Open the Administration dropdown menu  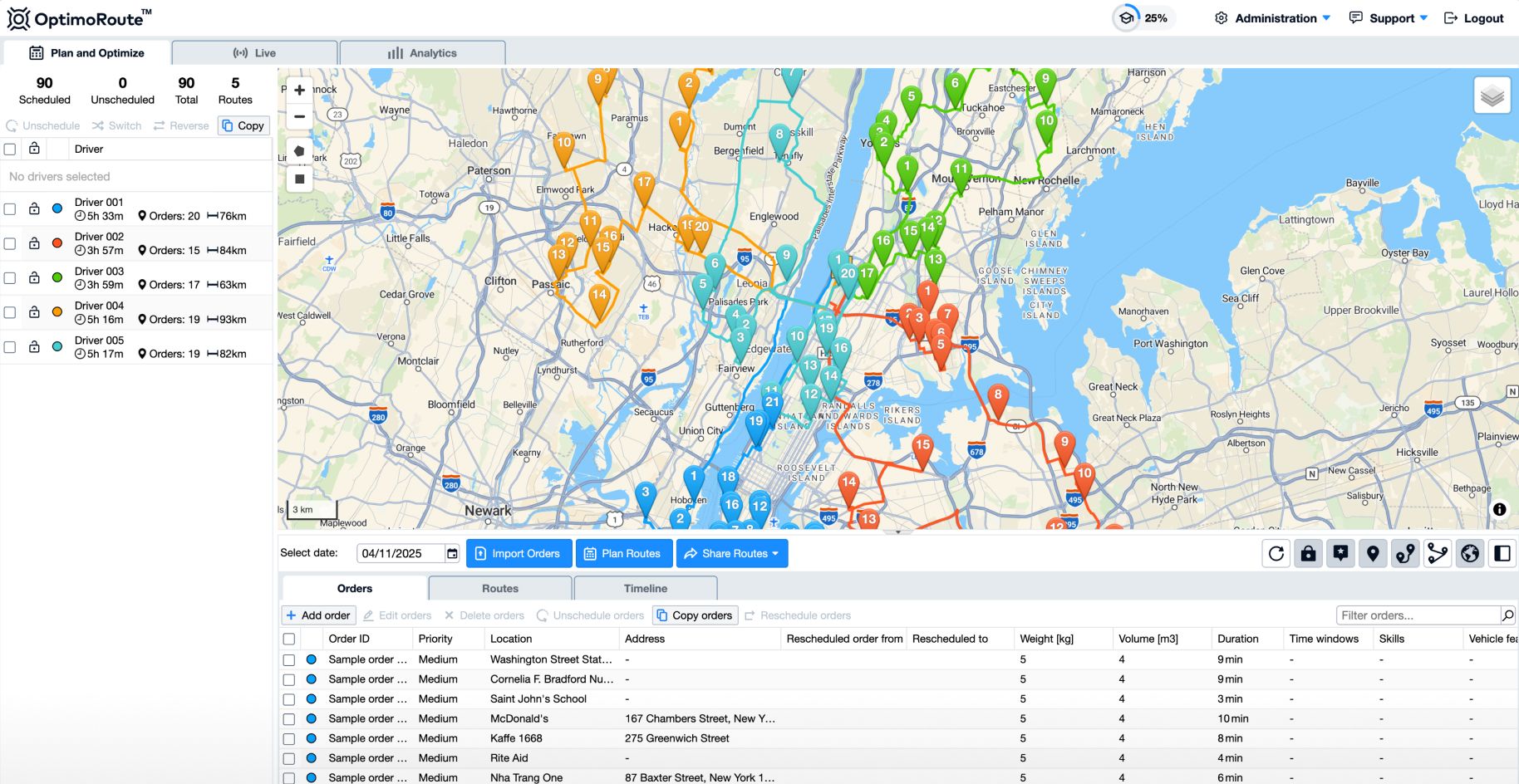click(1272, 18)
